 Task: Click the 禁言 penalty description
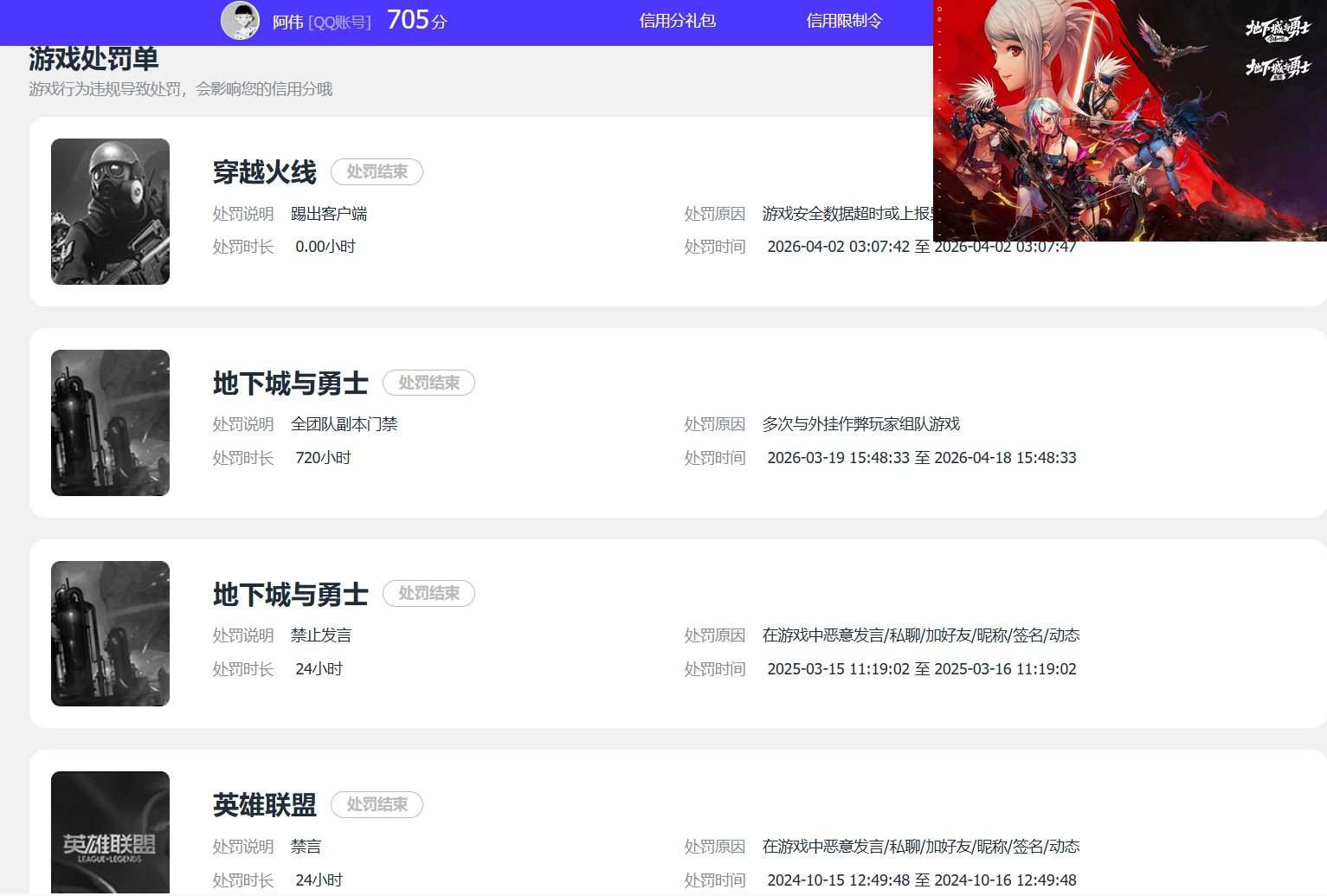tap(306, 847)
